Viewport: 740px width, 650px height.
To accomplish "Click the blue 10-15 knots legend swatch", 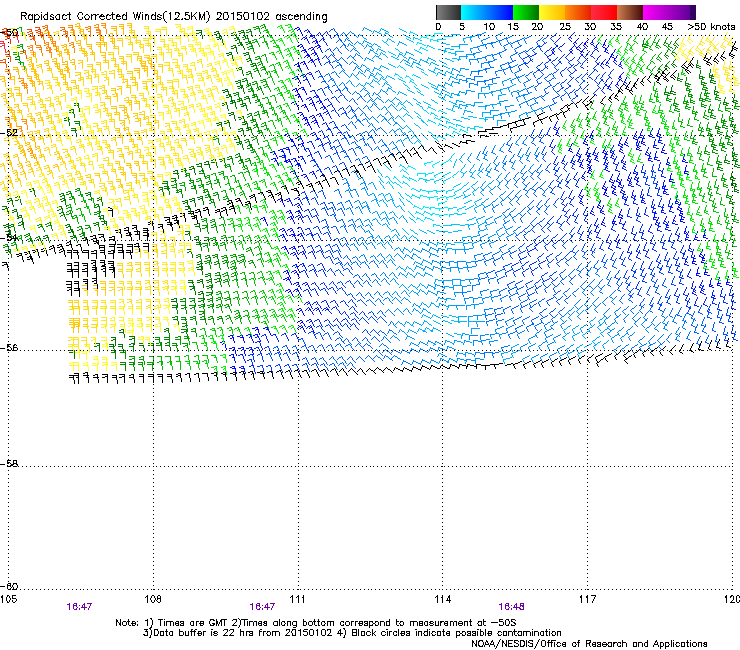I will (500, 12).
